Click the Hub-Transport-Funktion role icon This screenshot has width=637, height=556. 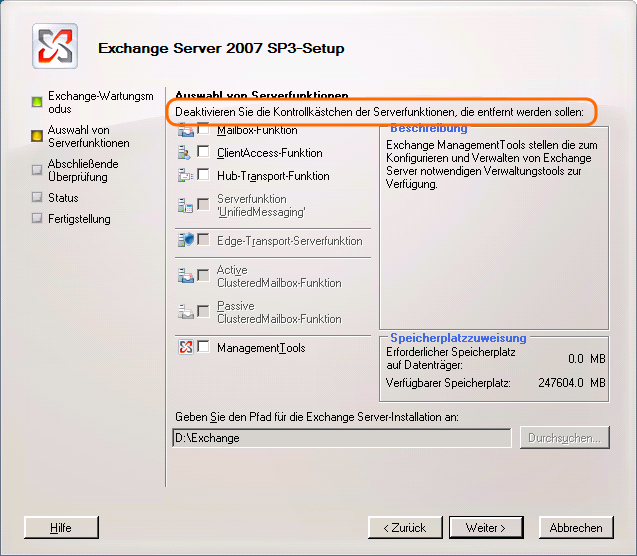(x=185, y=176)
